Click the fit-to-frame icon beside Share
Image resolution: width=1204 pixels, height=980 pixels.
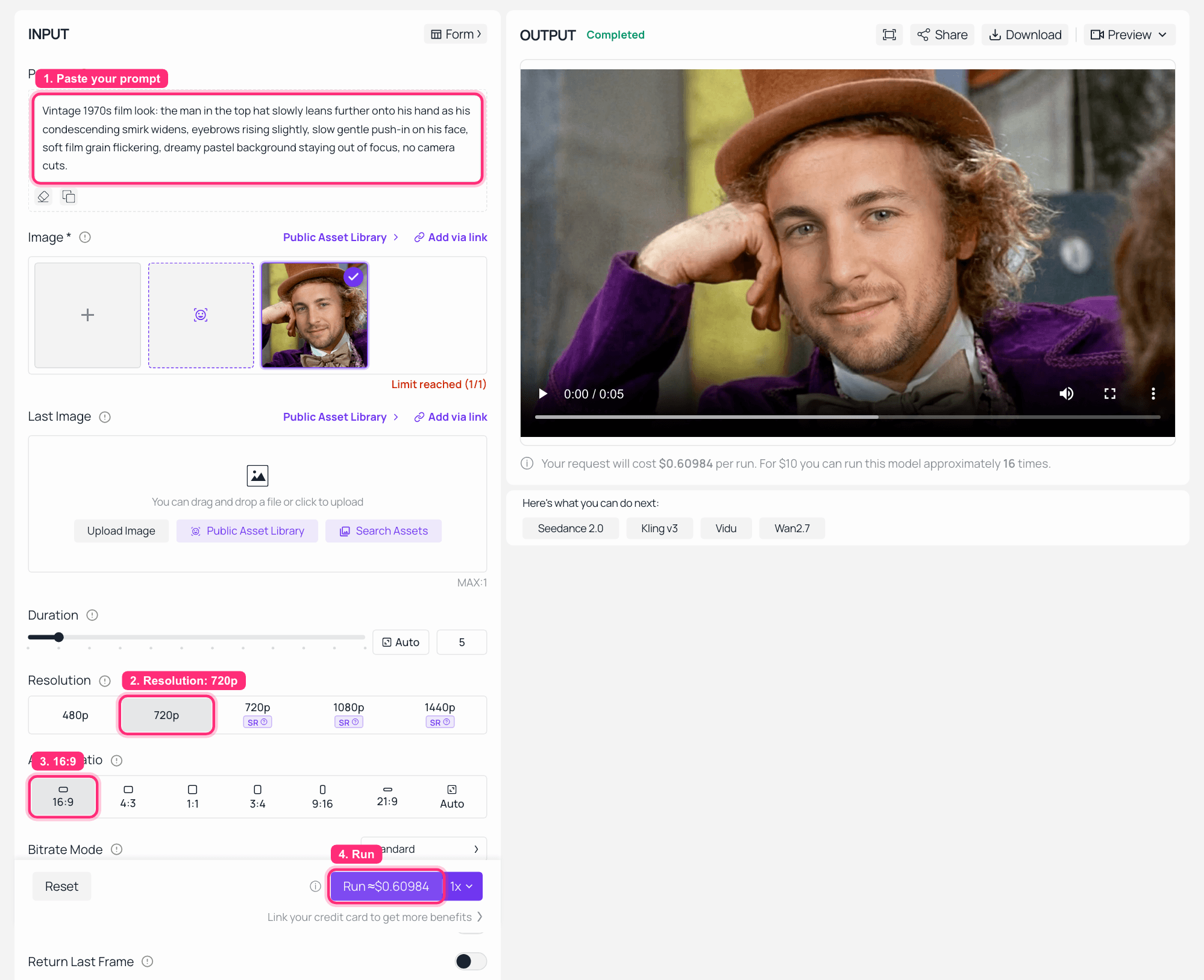[x=889, y=35]
